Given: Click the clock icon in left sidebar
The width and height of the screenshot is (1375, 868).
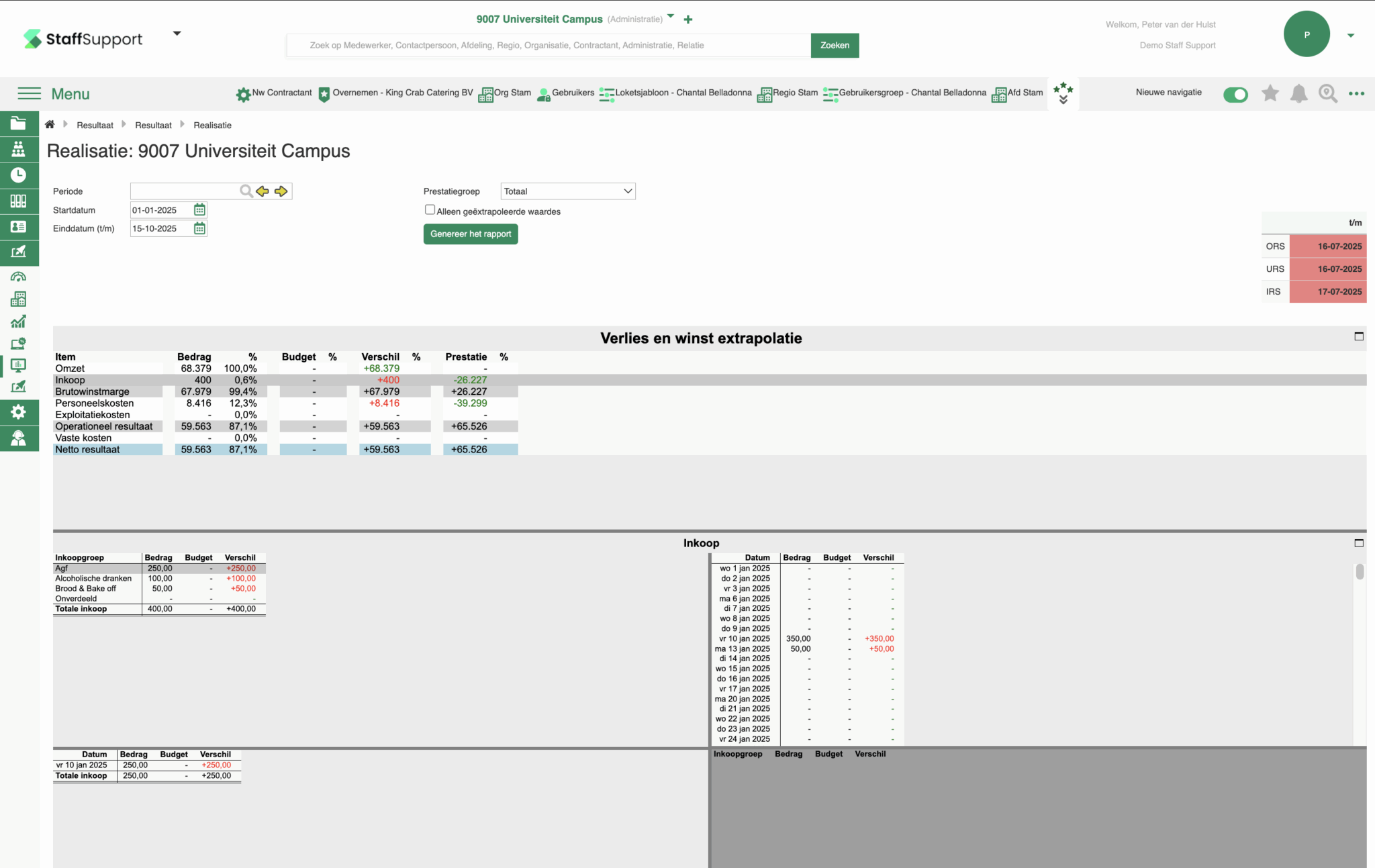Looking at the screenshot, I should [18, 175].
